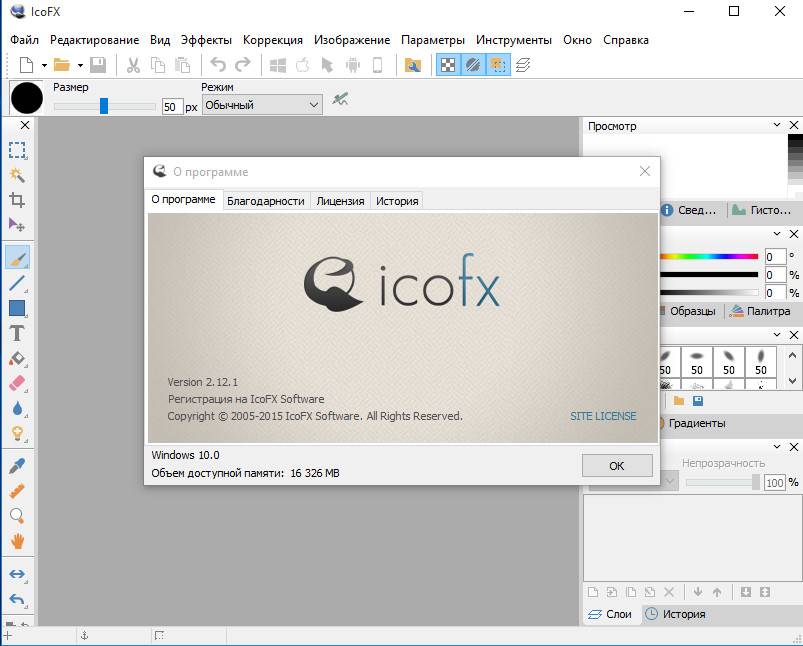Click the brush Размер slider
Screen dimensions: 803x646
[x=104, y=106]
